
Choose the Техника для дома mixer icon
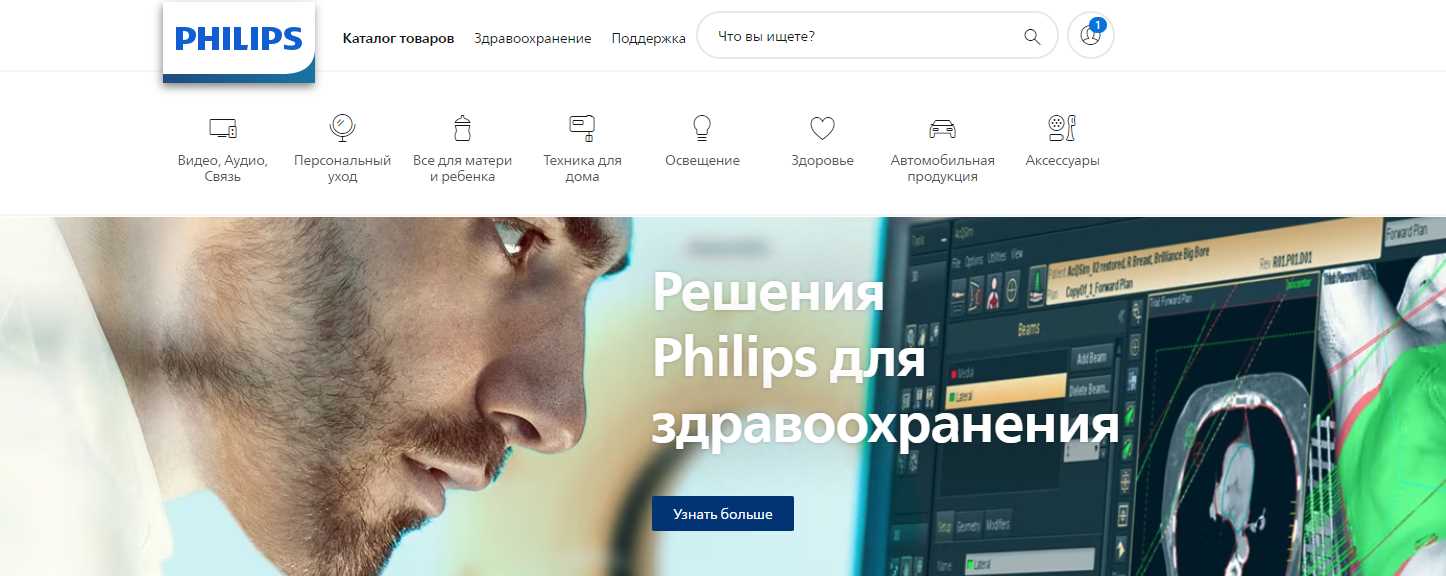[x=582, y=127]
